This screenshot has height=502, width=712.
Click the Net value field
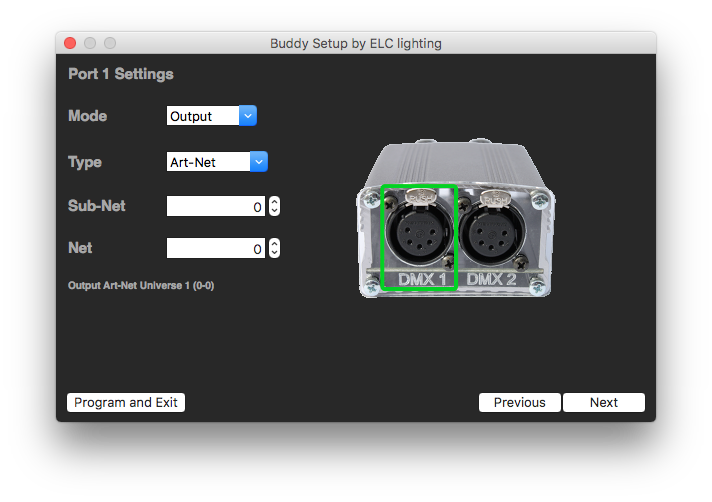click(216, 248)
